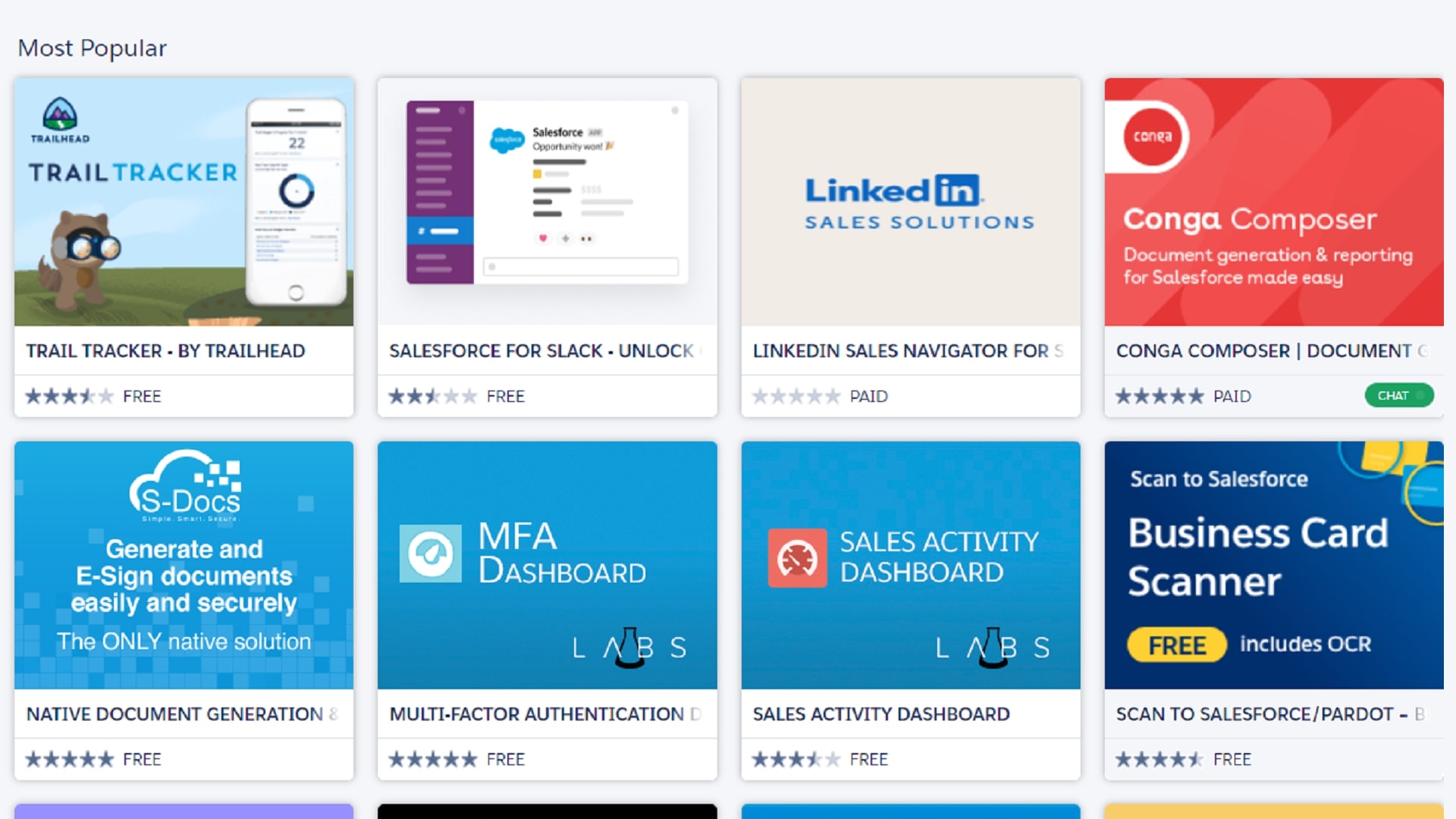1456x819 pixels.
Task: Open 'Sales Activity Dashboard' title link
Action: pyautogui.click(x=881, y=714)
